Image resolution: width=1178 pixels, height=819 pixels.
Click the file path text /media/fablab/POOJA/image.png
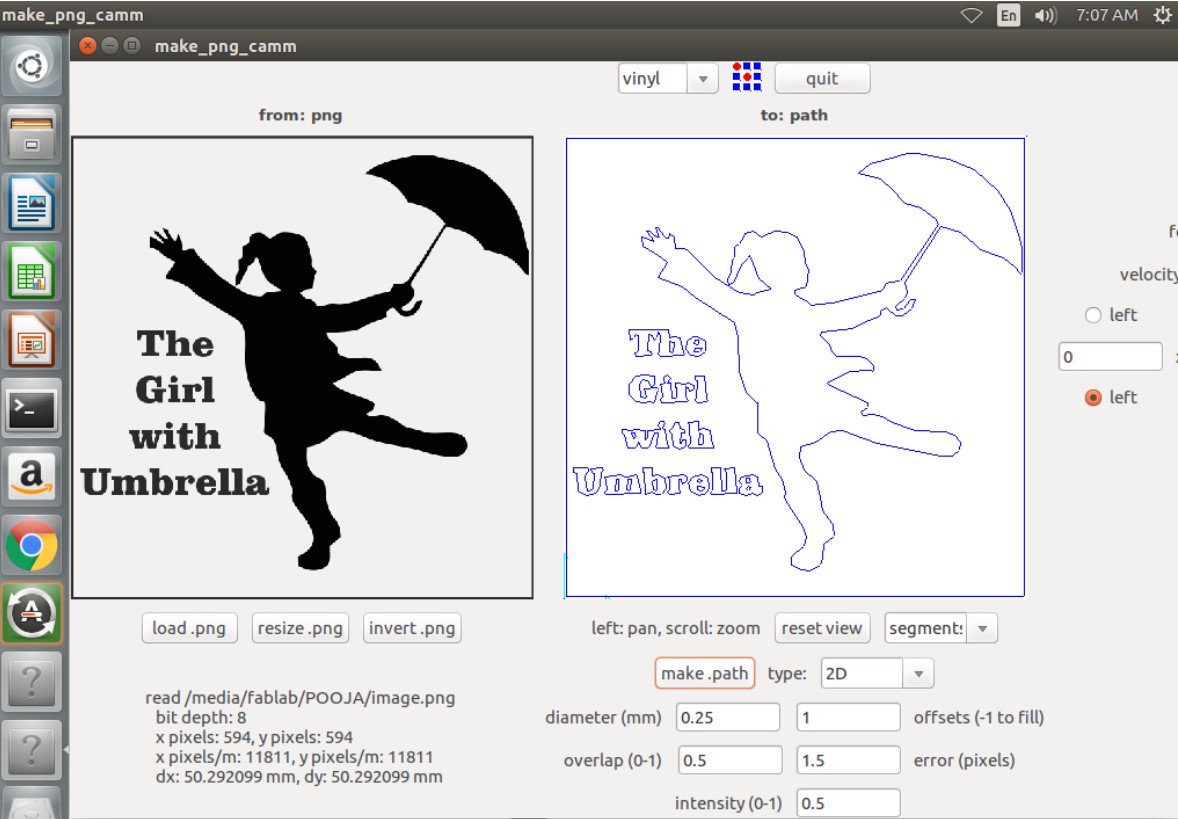tap(319, 698)
